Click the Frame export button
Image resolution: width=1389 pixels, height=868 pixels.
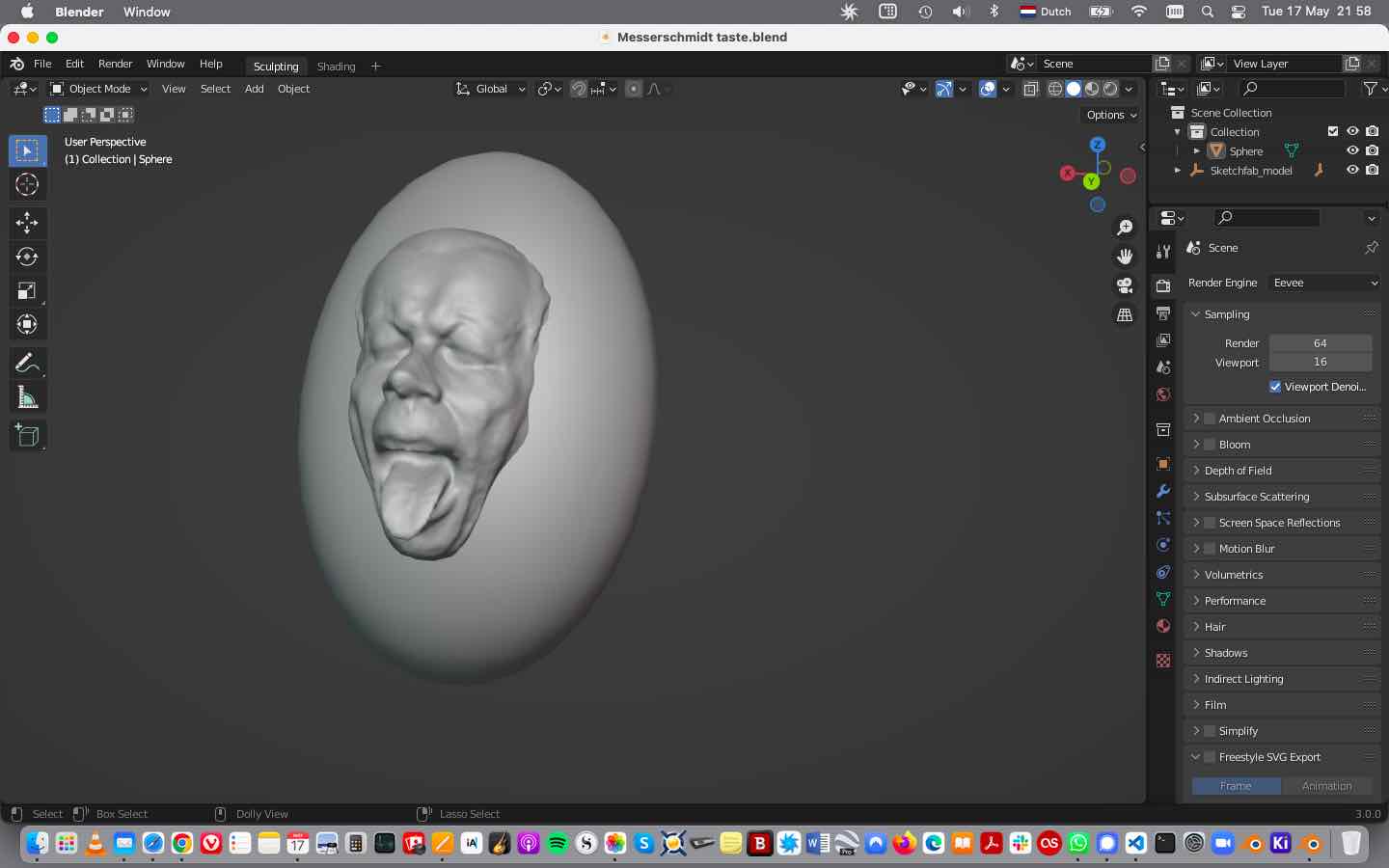point(1236,786)
